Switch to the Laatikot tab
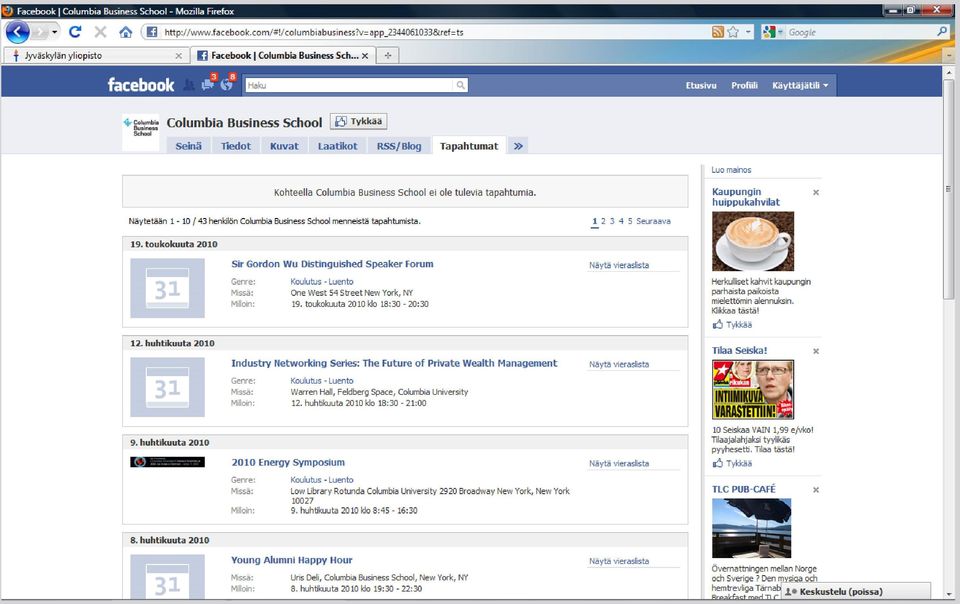This screenshot has height=604, width=960. click(337, 146)
